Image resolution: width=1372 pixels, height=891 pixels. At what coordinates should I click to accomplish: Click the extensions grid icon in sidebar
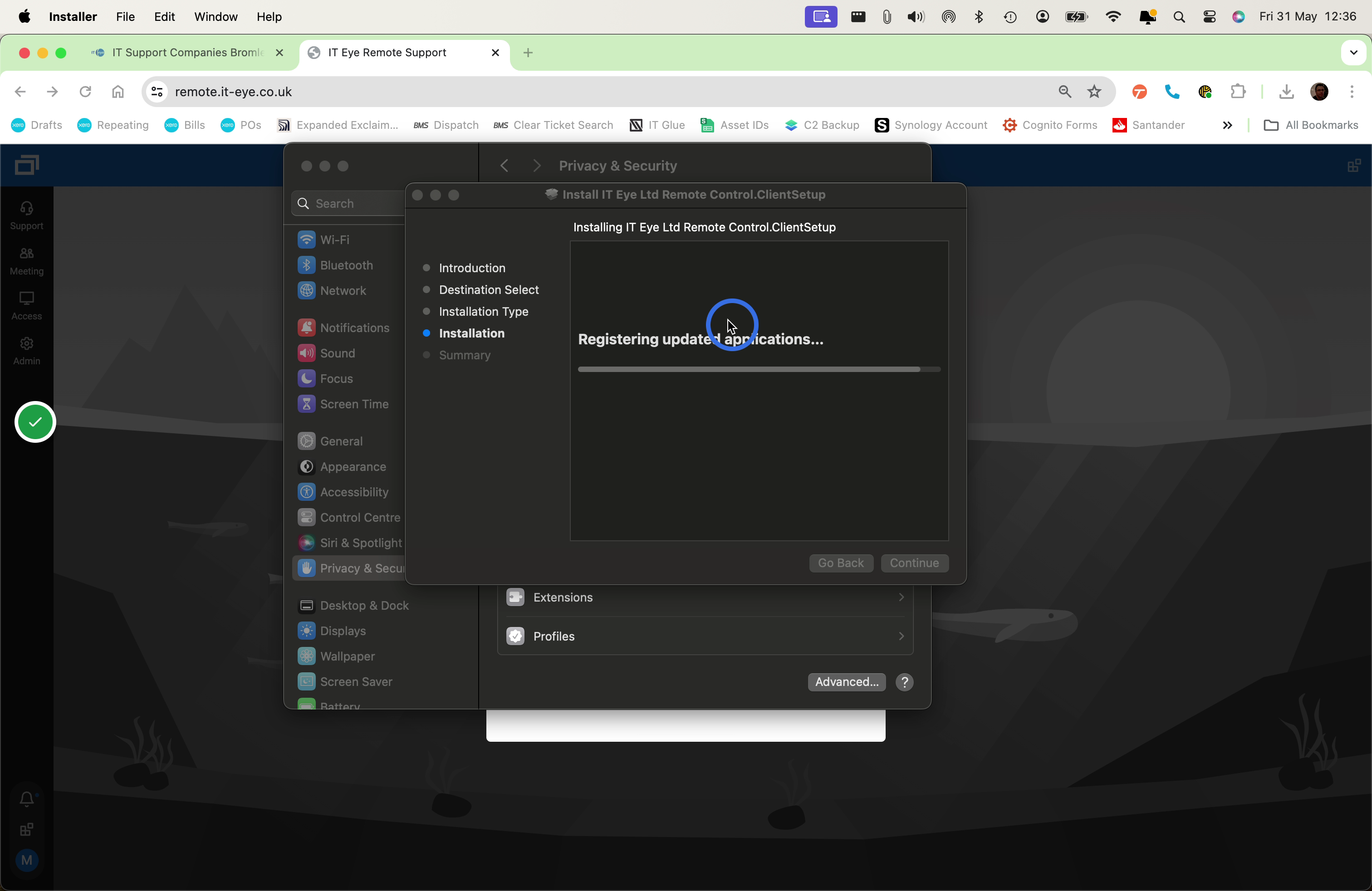click(x=26, y=829)
